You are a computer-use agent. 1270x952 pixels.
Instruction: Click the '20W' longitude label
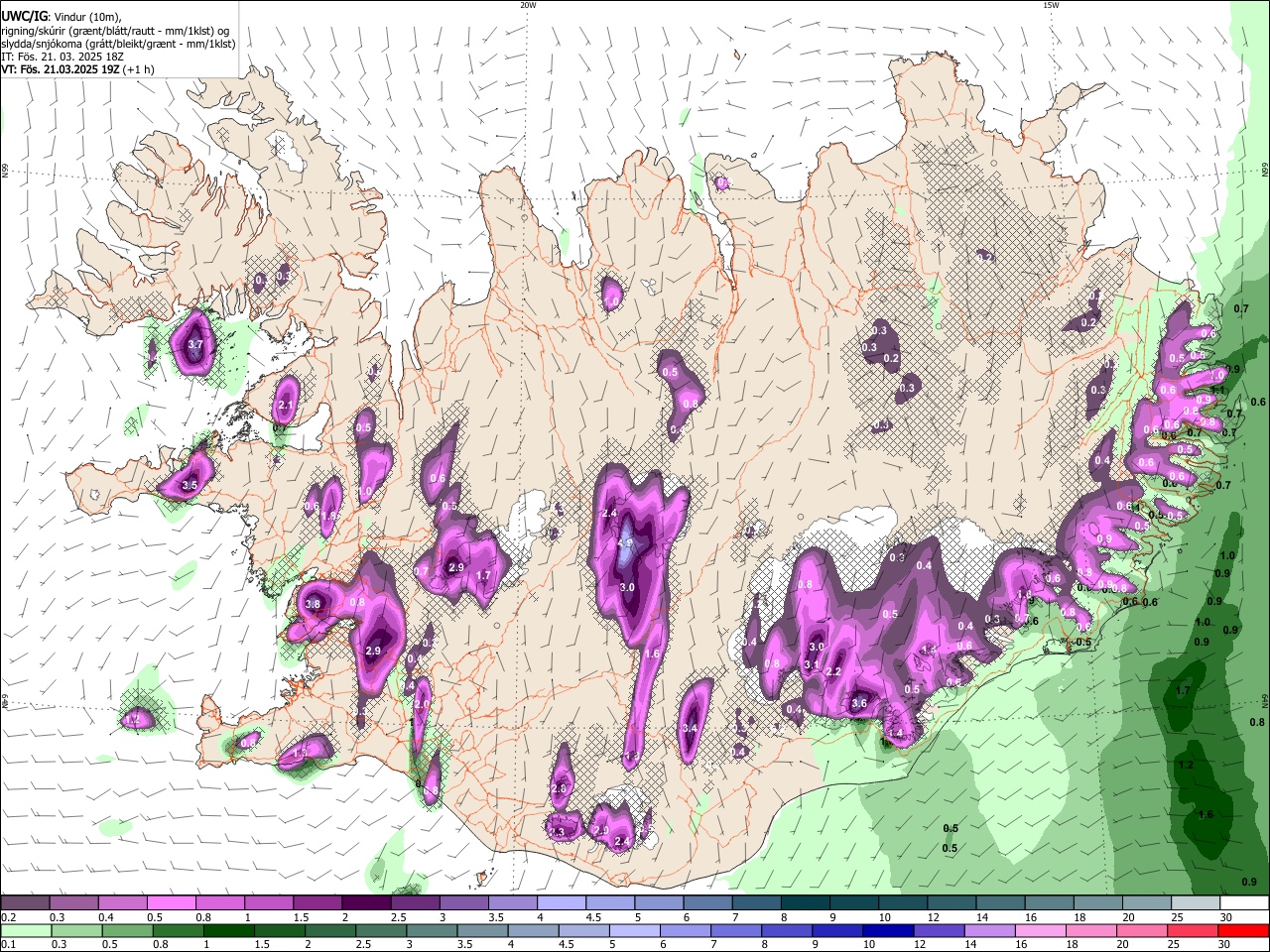tap(528, 5)
